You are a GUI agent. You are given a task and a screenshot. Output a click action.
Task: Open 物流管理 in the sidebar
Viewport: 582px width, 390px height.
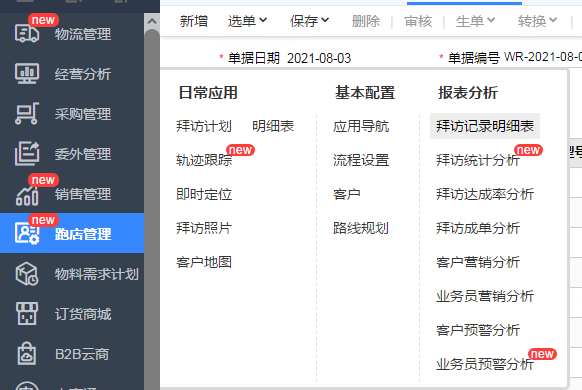(x=83, y=34)
